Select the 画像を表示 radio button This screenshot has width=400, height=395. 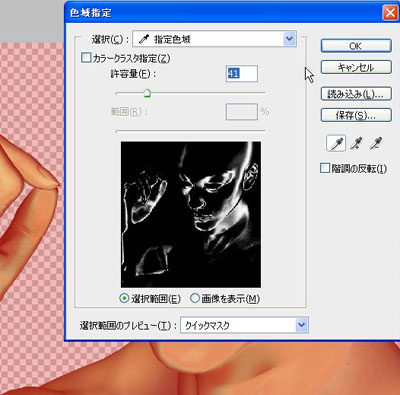pos(195,298)
